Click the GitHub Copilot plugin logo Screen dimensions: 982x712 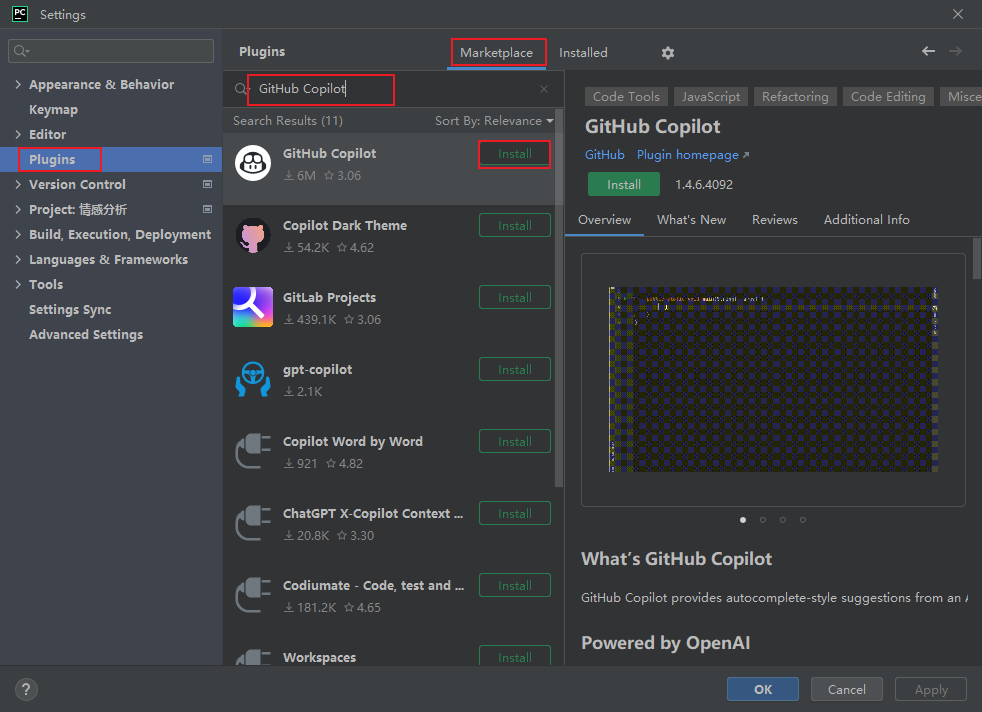pos(253,163)
